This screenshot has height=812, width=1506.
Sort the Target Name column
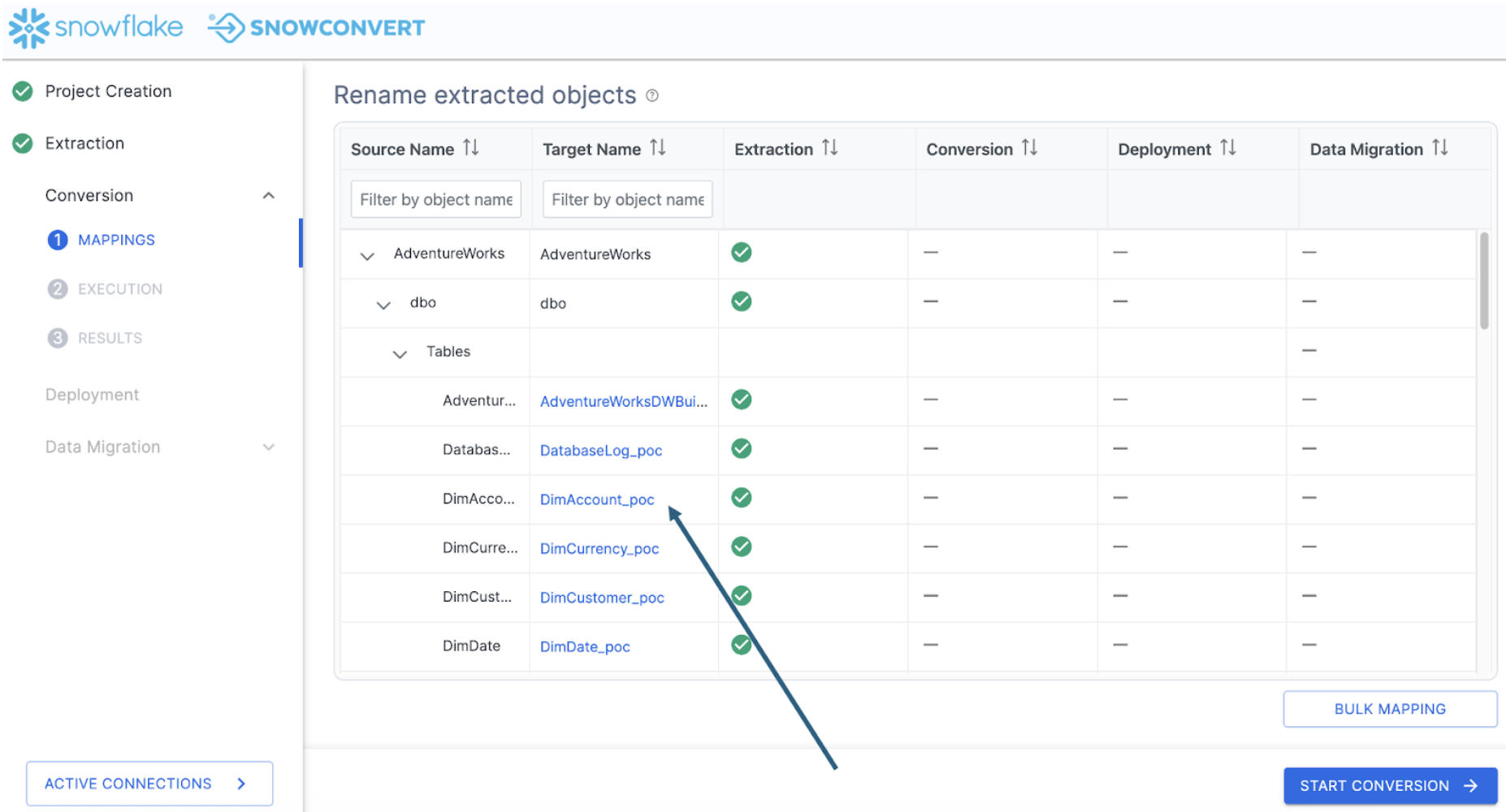click(x=660, y=148)
